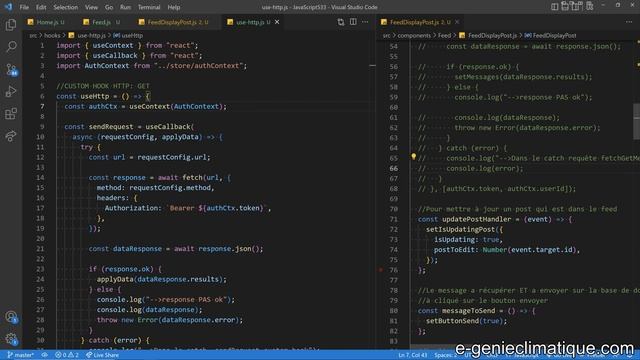Open right editor group More Actions menu

[629, 22]
